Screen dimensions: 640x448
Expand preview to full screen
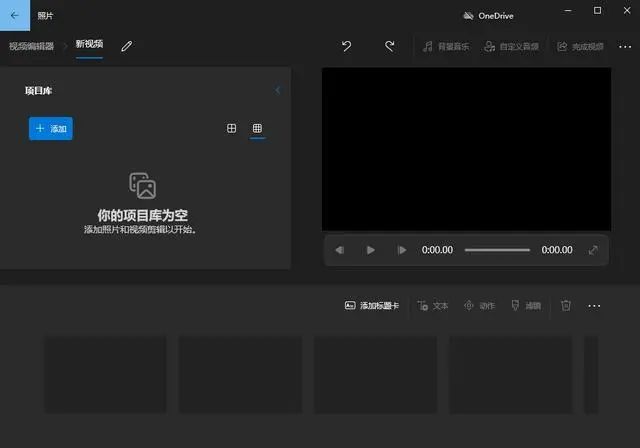pyautogui.click(x=593, y=250)
